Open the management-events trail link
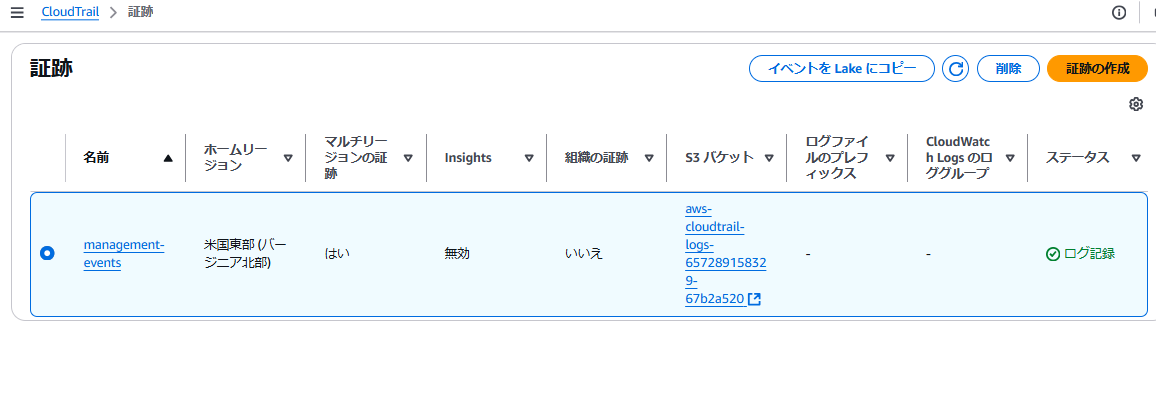 coord(124,254)
